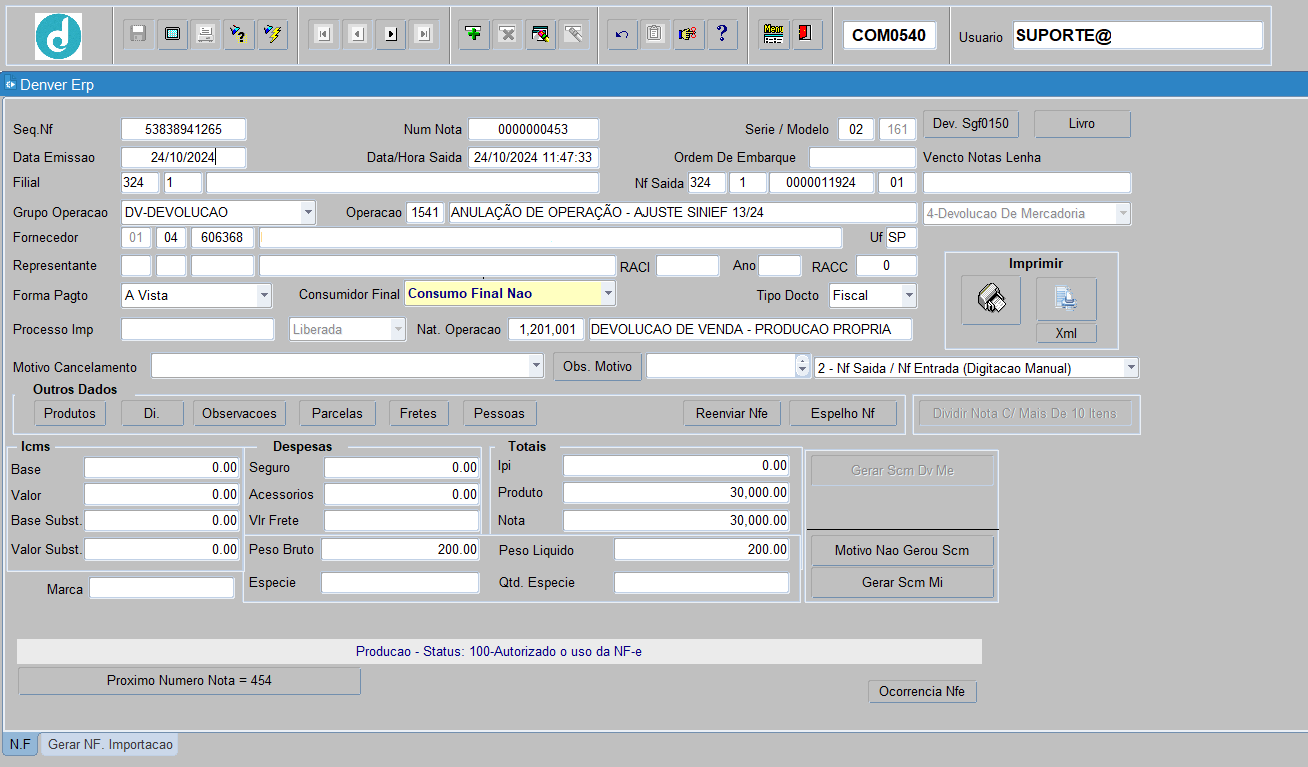Viewport: 1308px width, 767px height.
Task: Click the Obs. Motivo button
Action: pos(597,367)
